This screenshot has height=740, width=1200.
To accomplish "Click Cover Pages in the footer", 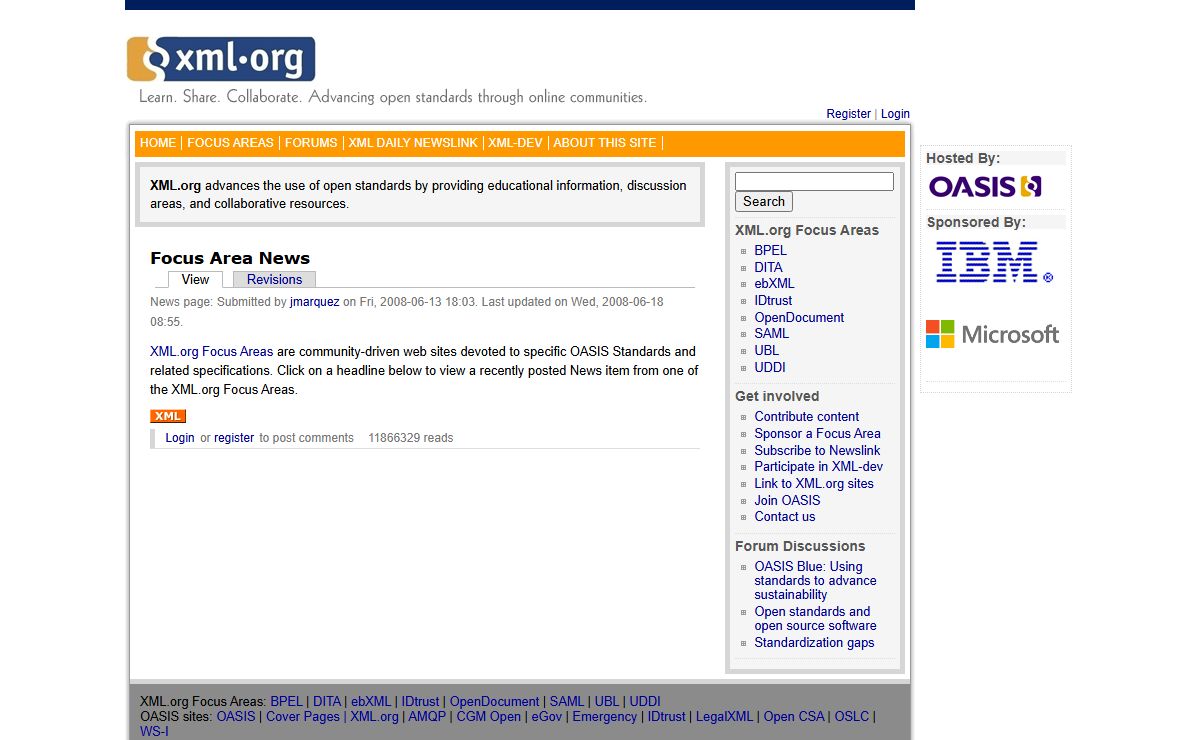I will click(303, 717).
